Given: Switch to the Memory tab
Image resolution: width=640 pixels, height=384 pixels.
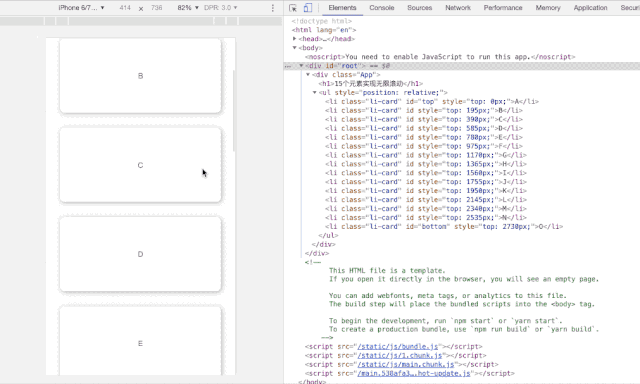Looking at the screenshot, I should click(548, 8).
